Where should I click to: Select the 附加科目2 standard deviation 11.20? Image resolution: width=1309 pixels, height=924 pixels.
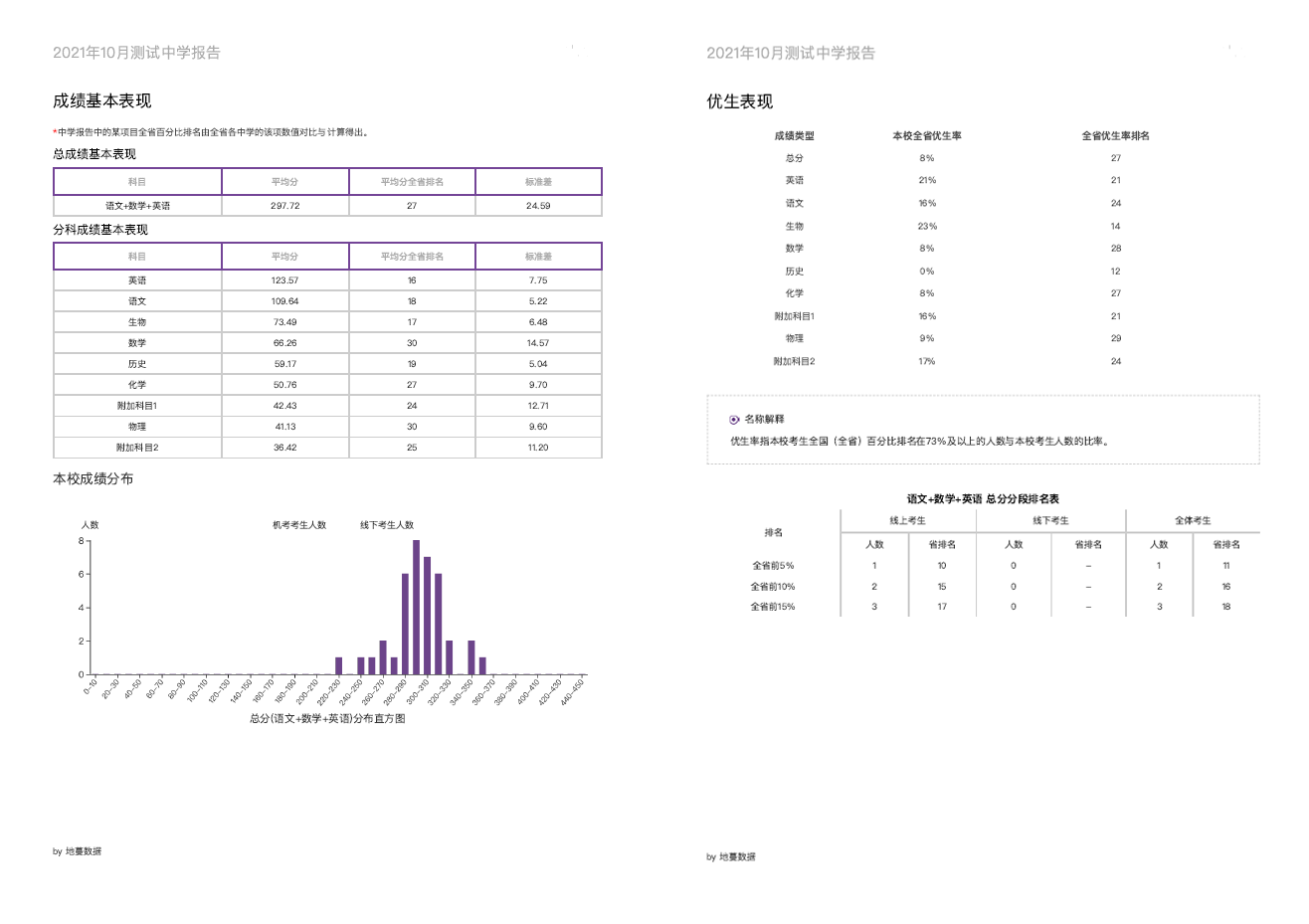(538, 448)
